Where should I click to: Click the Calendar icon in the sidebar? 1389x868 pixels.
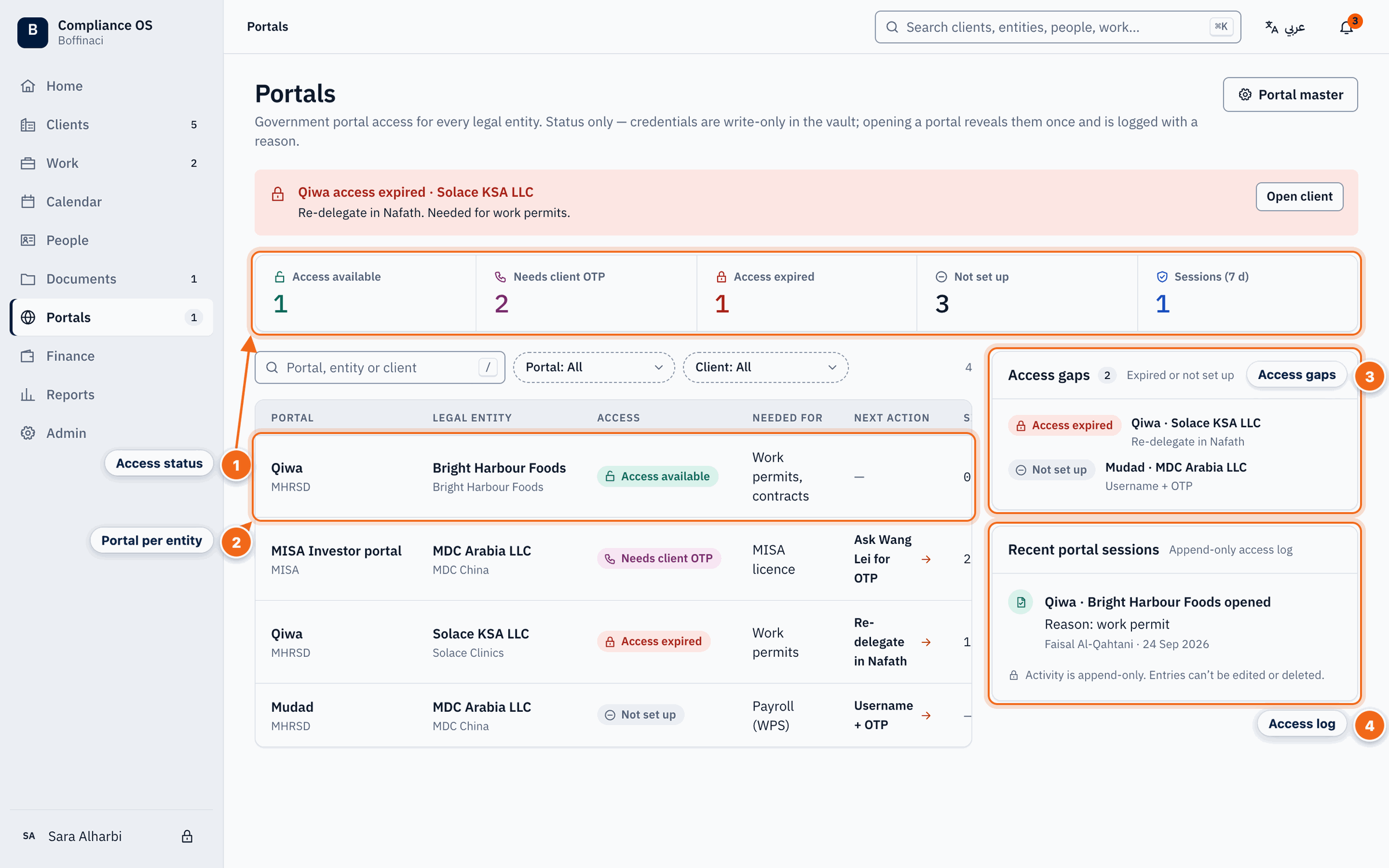[x=28, y=201]
